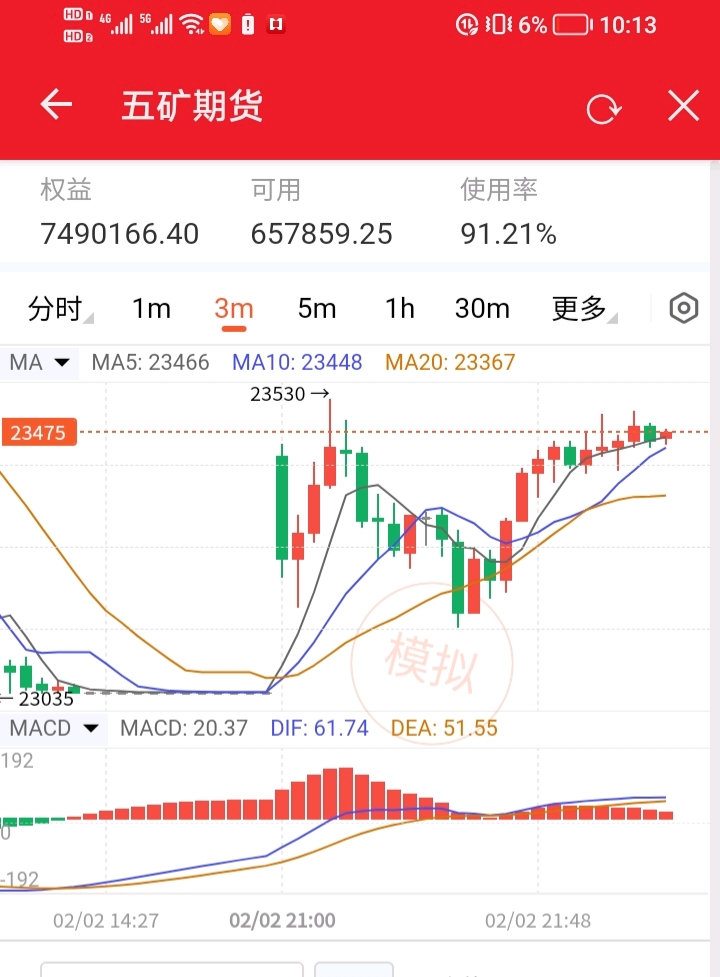Switch to 5m chart interval

(x=317, y=308)
